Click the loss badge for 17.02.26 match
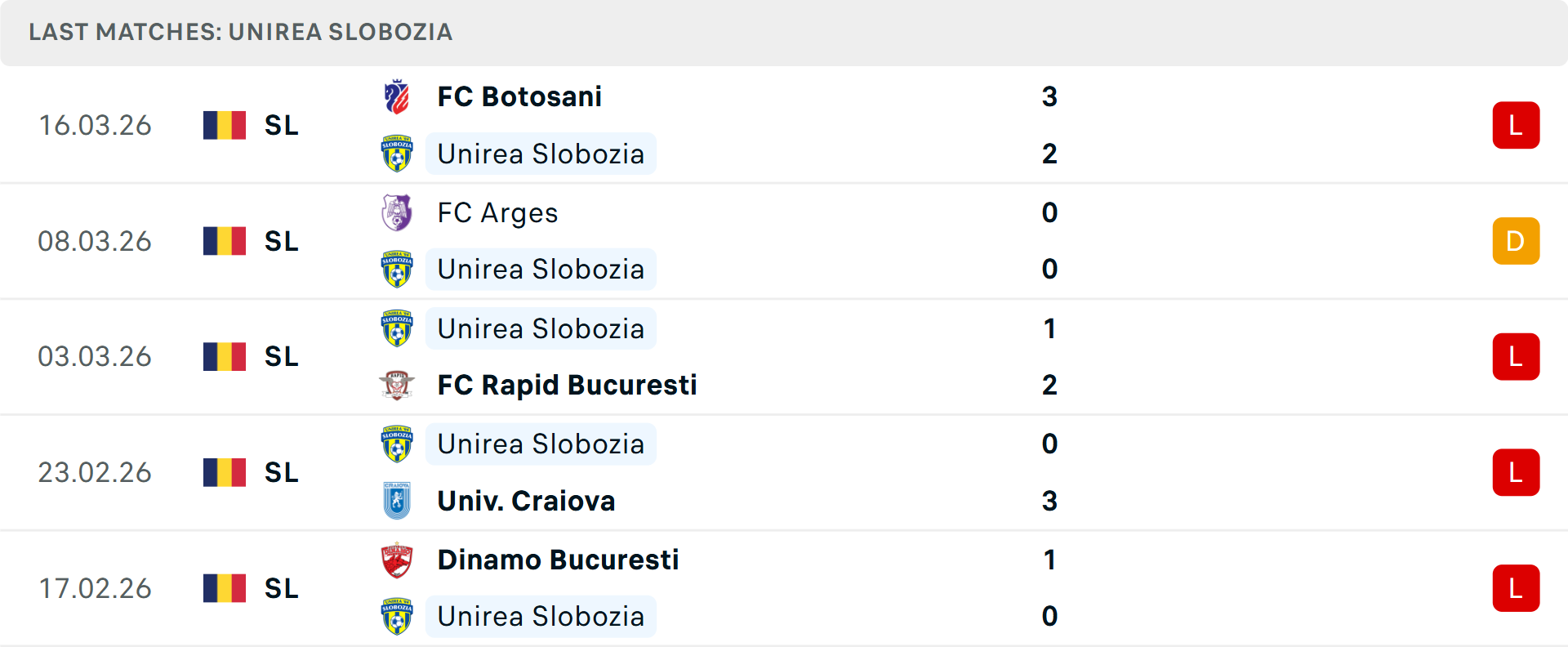The height and width of the screenshot is (647, 1568). [1516, 588]
